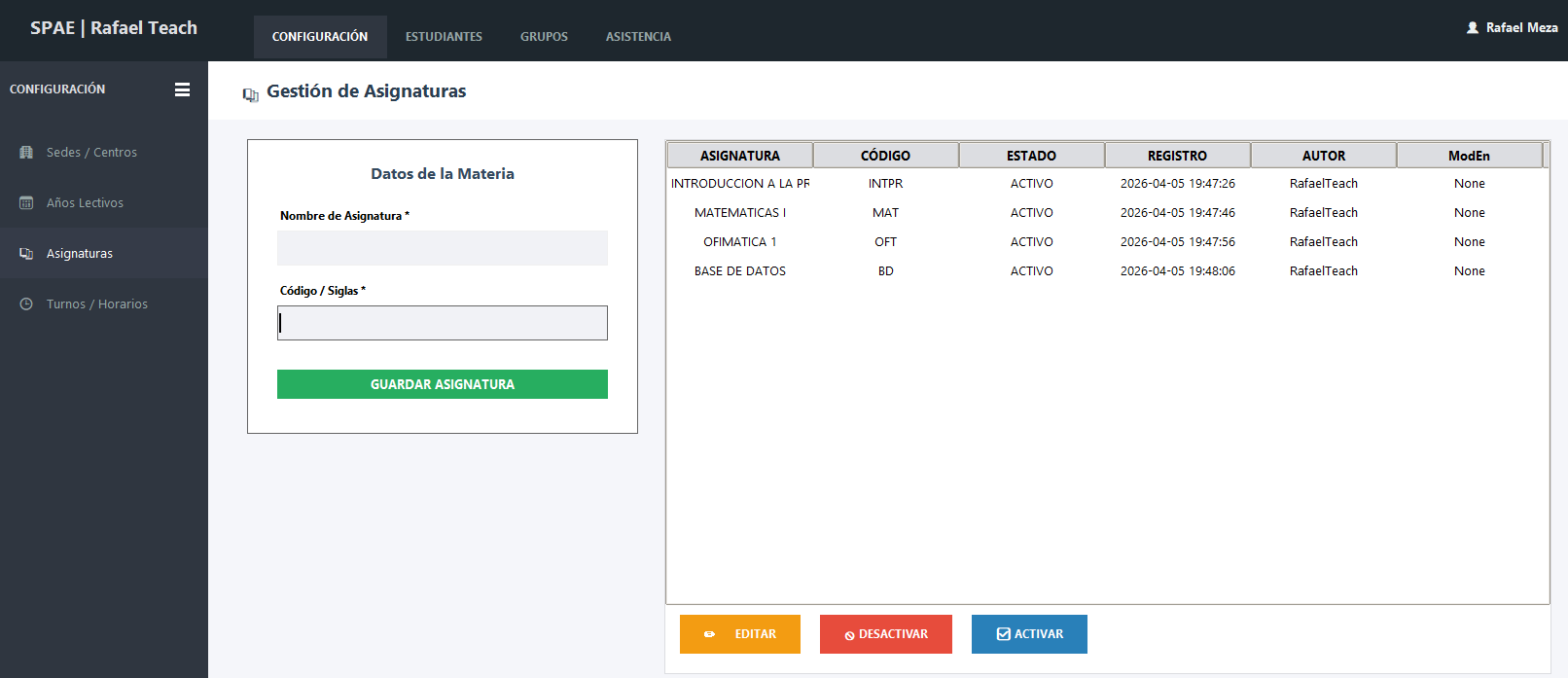Click the Turnos / Horarios clock icon
This screenshot has height=678, width=1568.
pos(26,304)
